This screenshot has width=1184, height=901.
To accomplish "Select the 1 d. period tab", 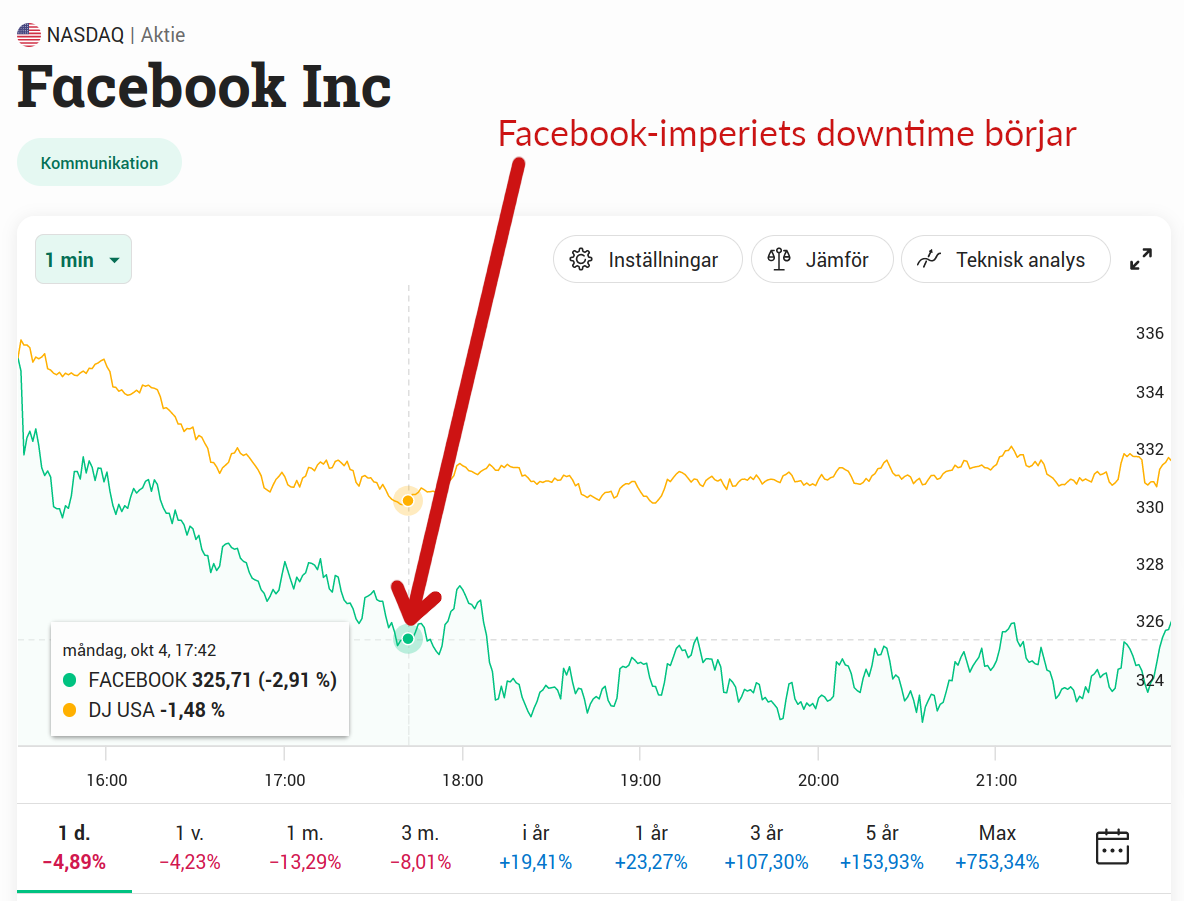I will pyautogui.click(x=74, y=846).
